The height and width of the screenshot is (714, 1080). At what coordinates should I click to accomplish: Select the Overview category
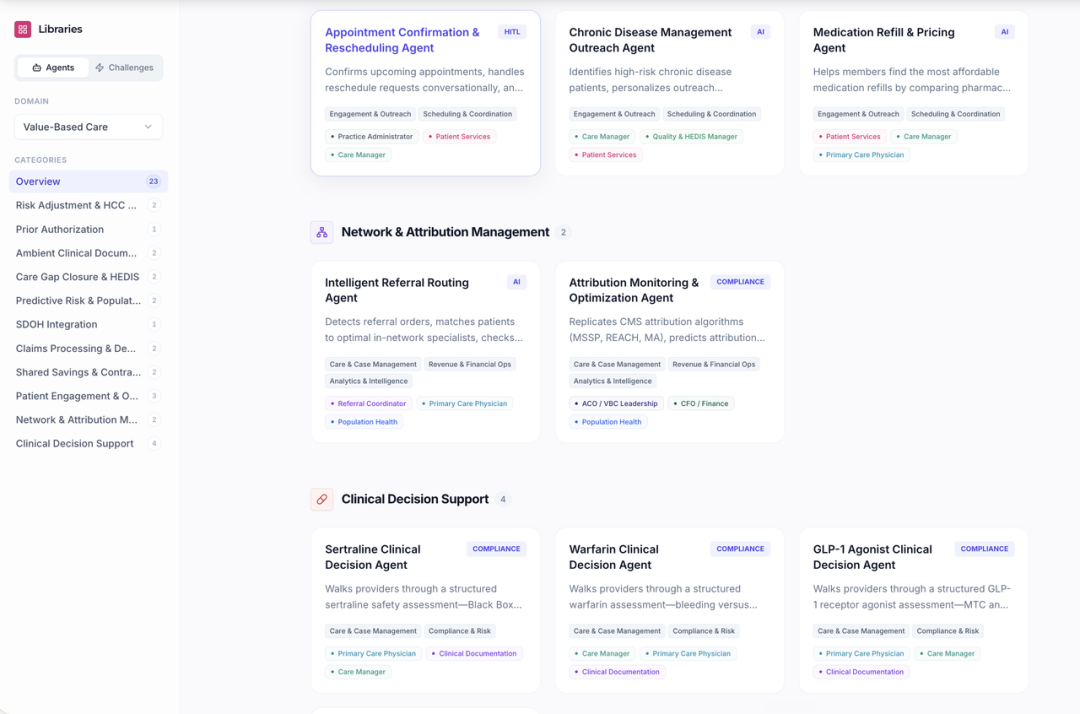point(88,181)
